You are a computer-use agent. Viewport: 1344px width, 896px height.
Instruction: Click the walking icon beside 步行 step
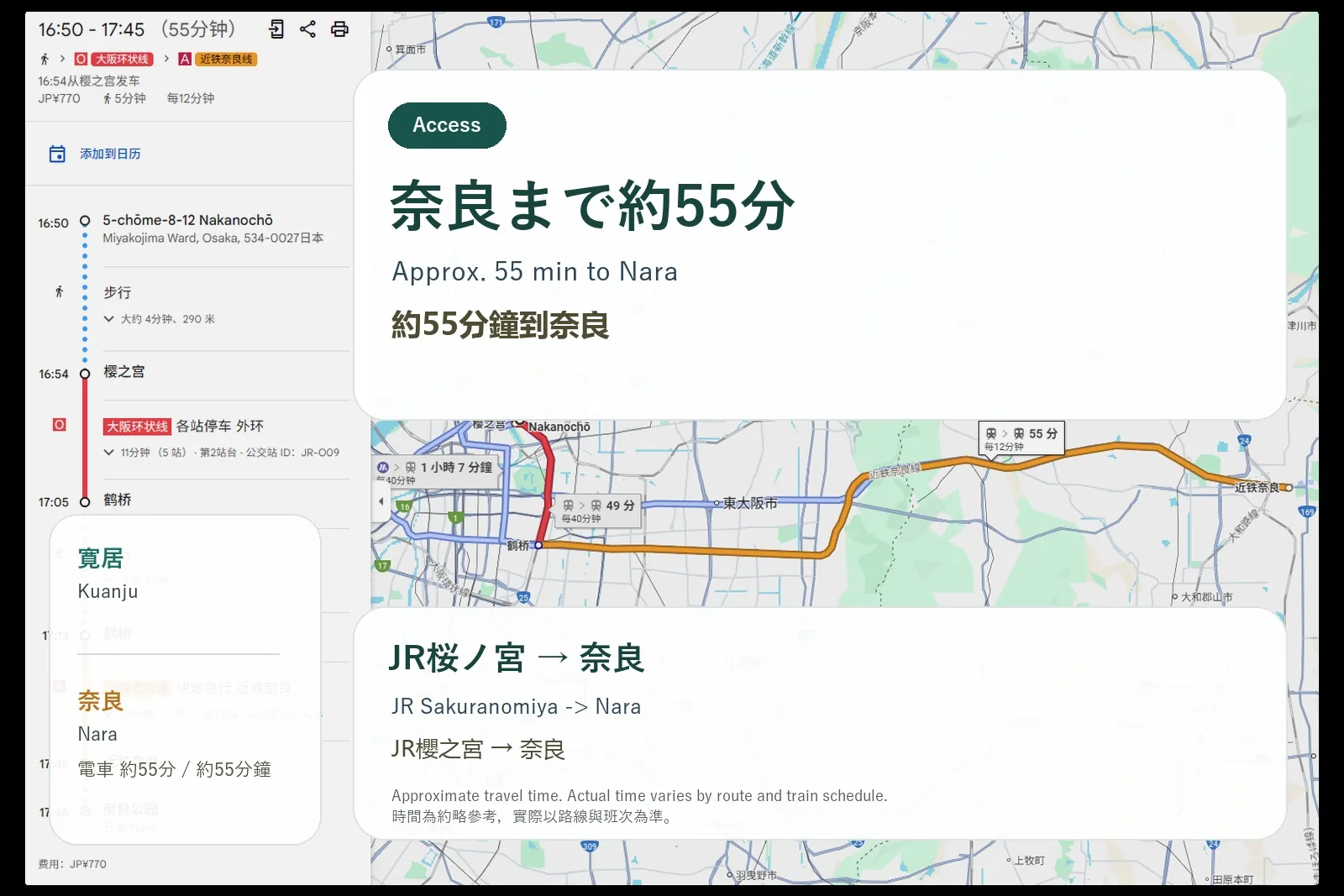point(59,292)
